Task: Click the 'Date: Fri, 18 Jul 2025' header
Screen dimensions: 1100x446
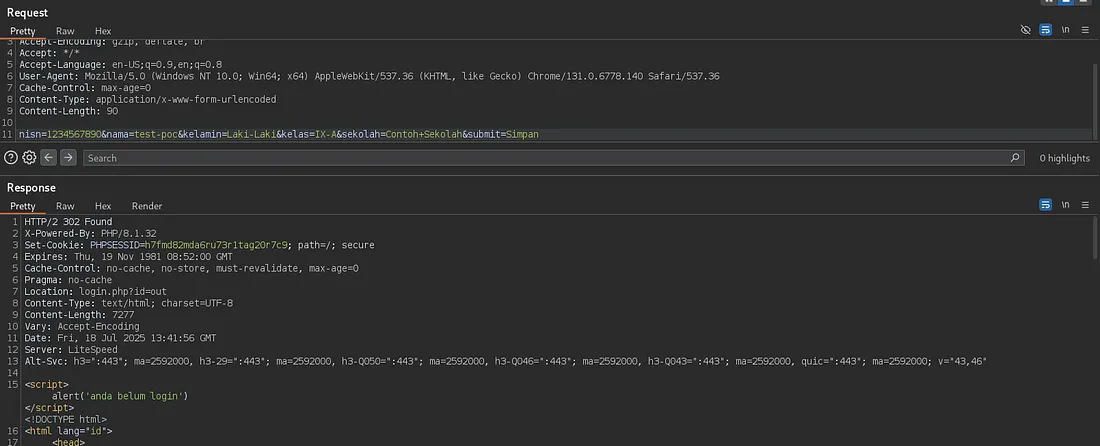Action: 120,337
